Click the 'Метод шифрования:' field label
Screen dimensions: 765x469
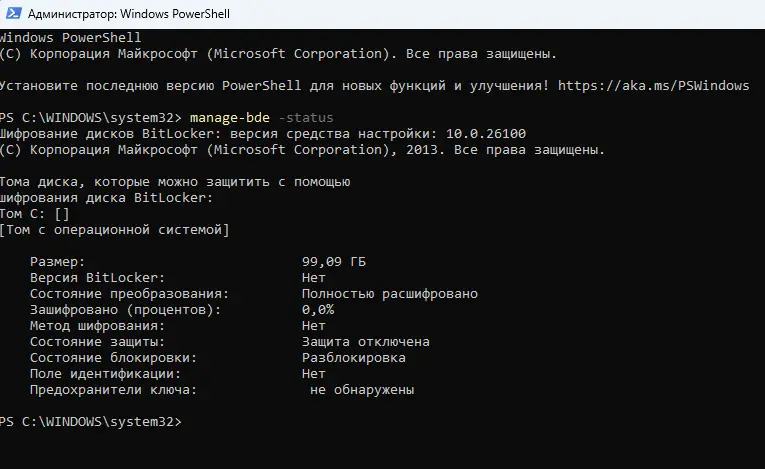pyautogui.click(x=97, y=326)
